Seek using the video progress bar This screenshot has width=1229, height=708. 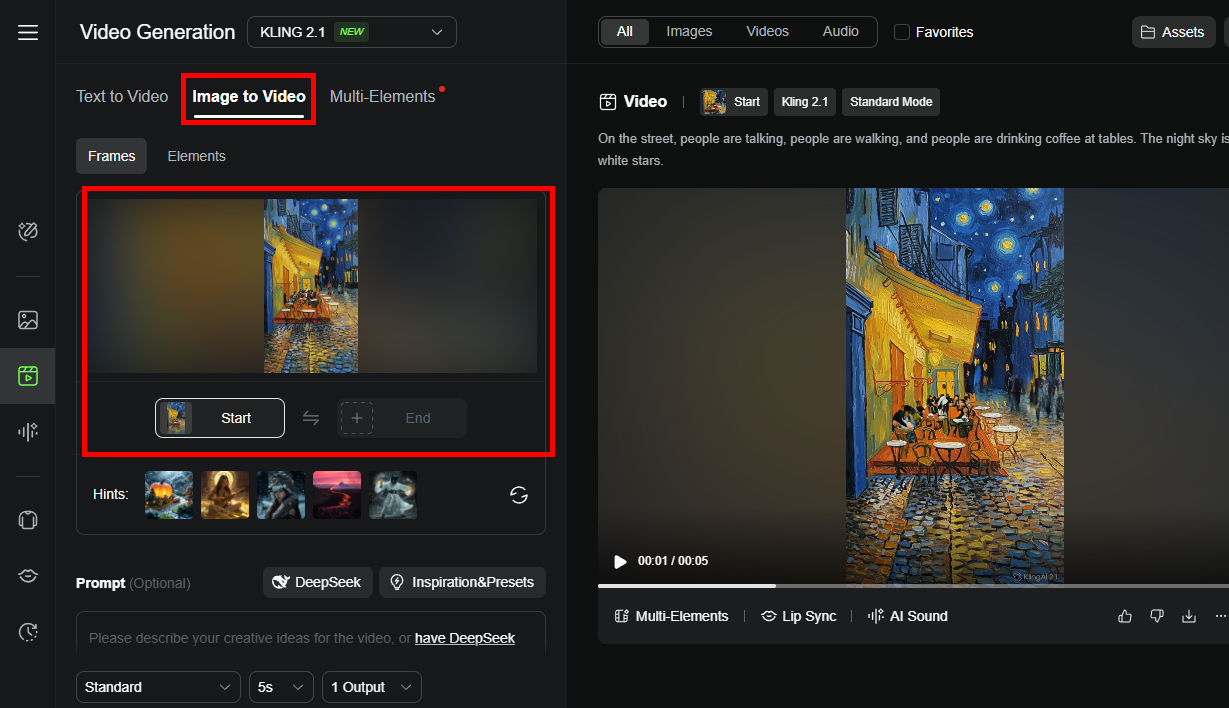pyautogui.click(x=913, y=586)
